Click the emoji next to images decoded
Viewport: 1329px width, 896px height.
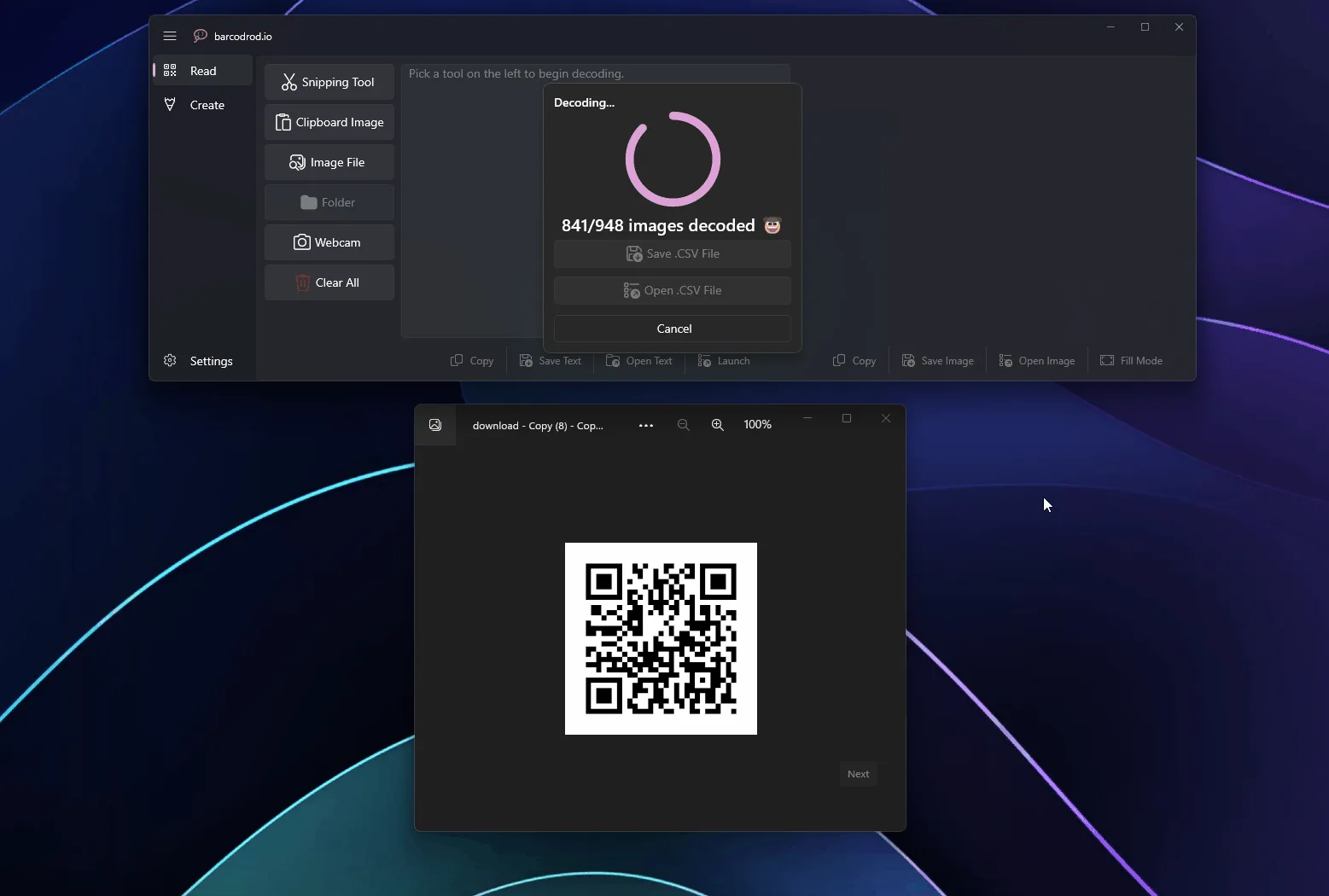coord(772,225)
